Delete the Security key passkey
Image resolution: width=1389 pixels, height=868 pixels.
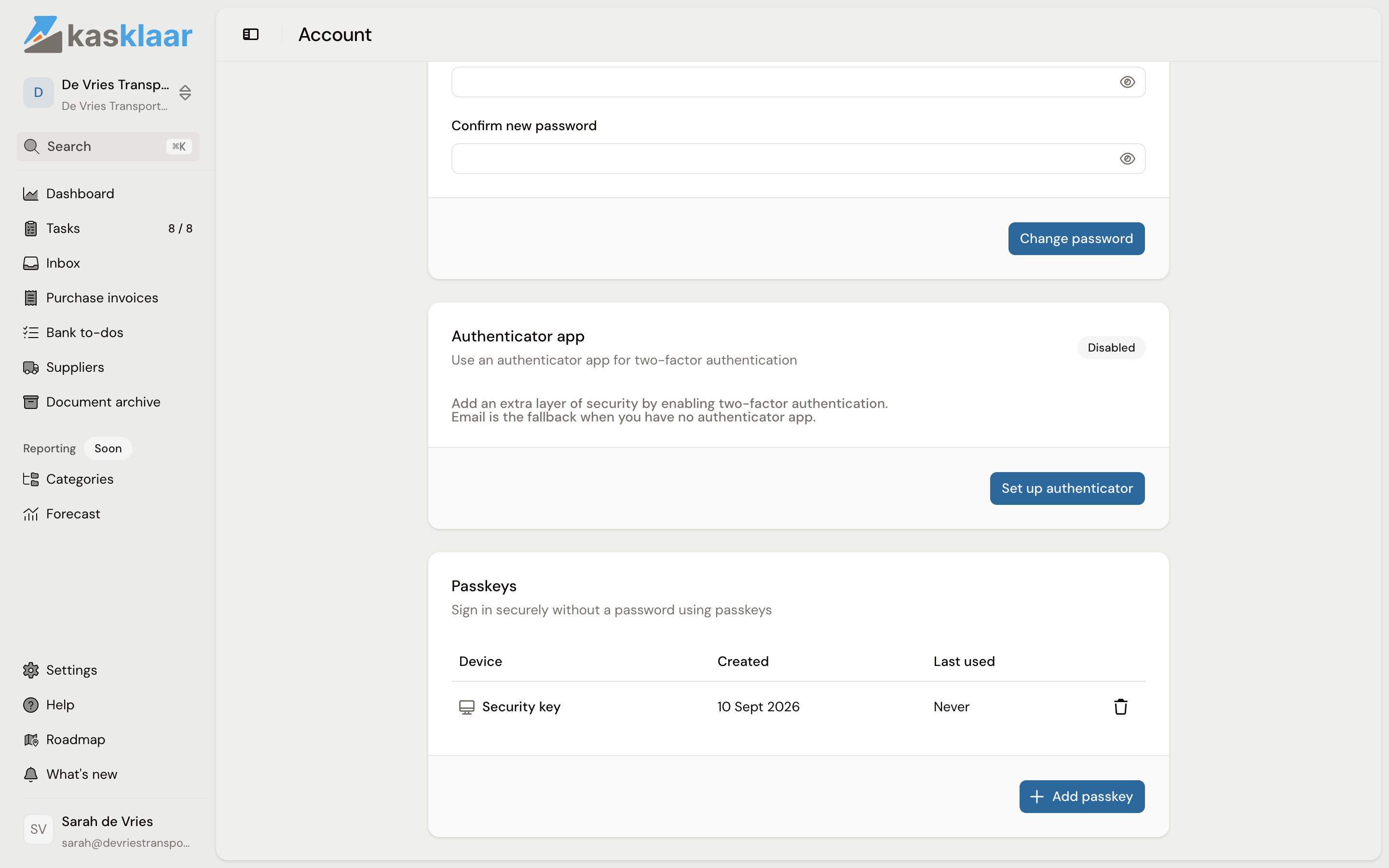pos(1120,706)
